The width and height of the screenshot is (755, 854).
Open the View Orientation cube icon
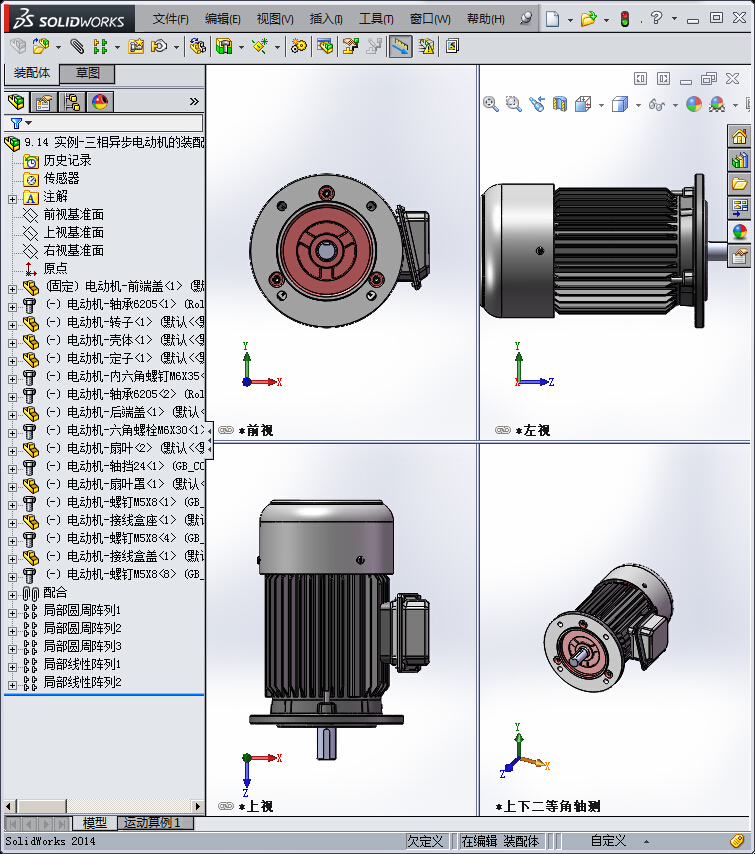pyautogui.click(x=583, y=104)
